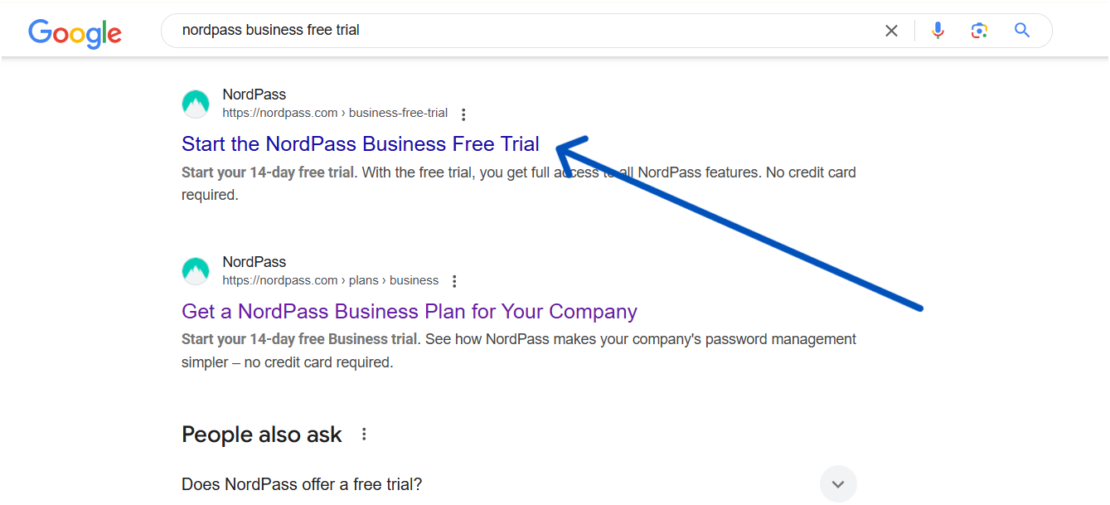Click the question text "Does NordPass offer a free trial?"
This screenshot has height=505, width=1110.
[302, 484]
